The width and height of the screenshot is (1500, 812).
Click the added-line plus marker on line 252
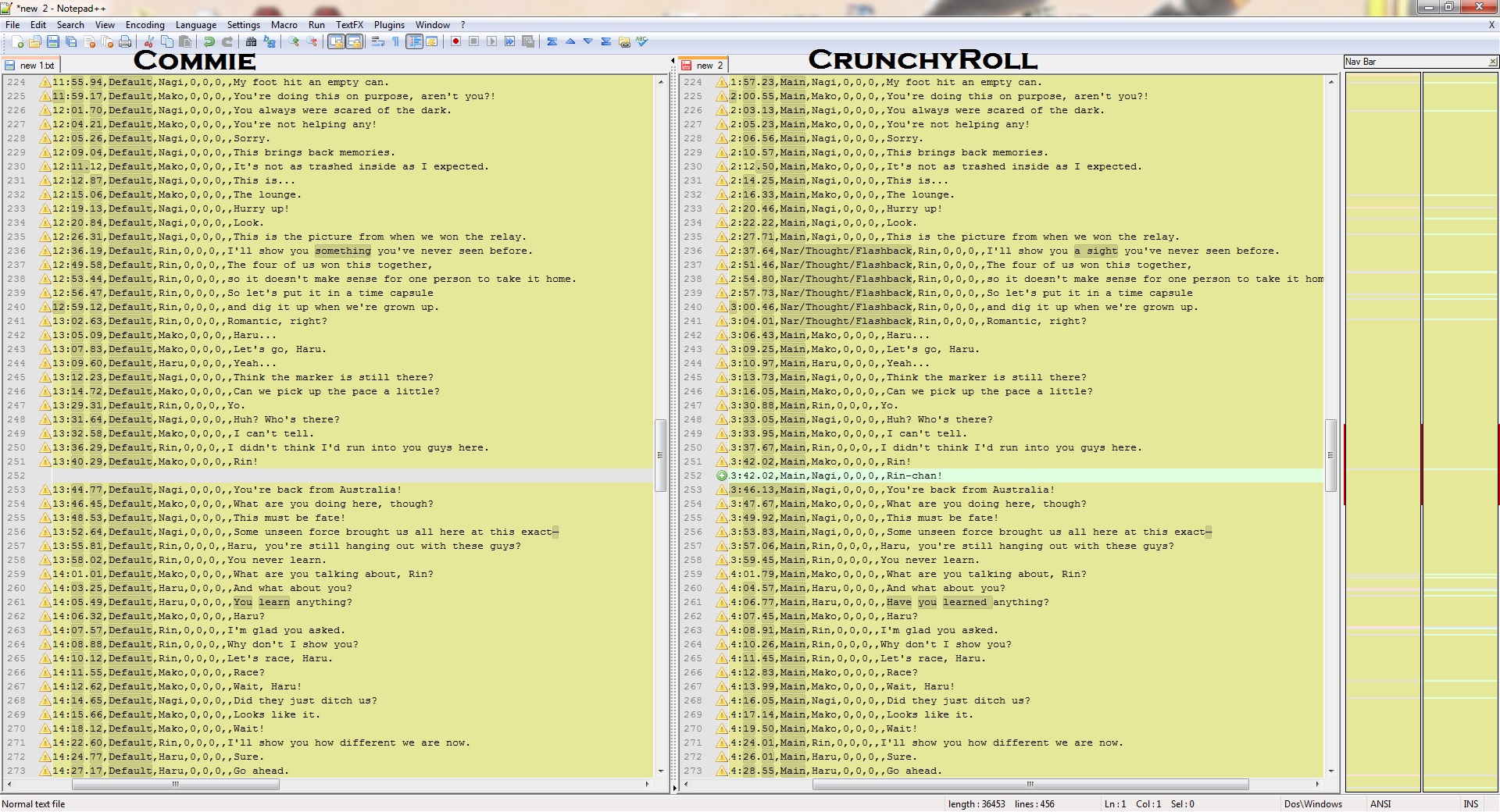pos(722,475)
